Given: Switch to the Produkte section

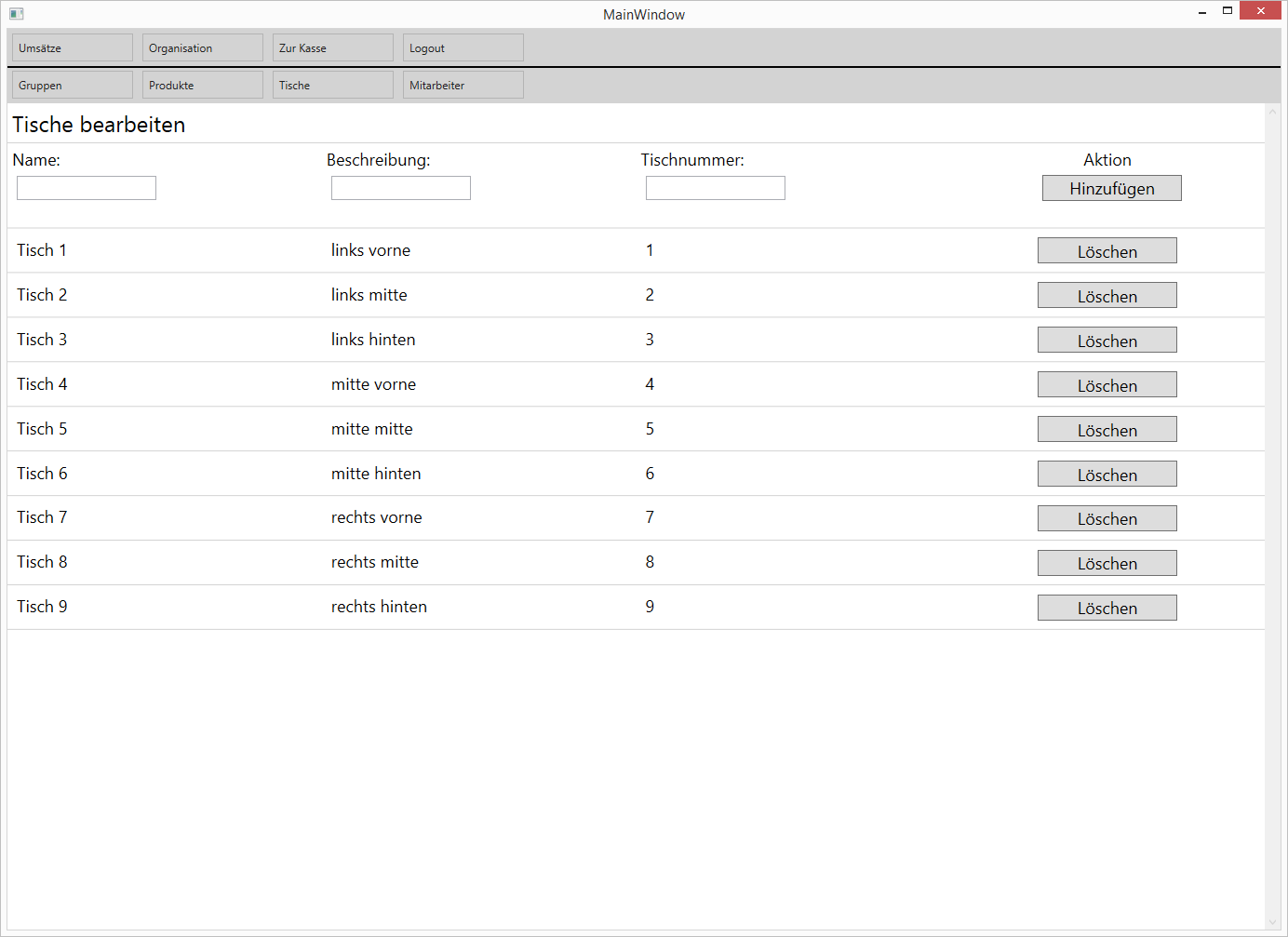Looking at the screenshot, I should point(202,85).
